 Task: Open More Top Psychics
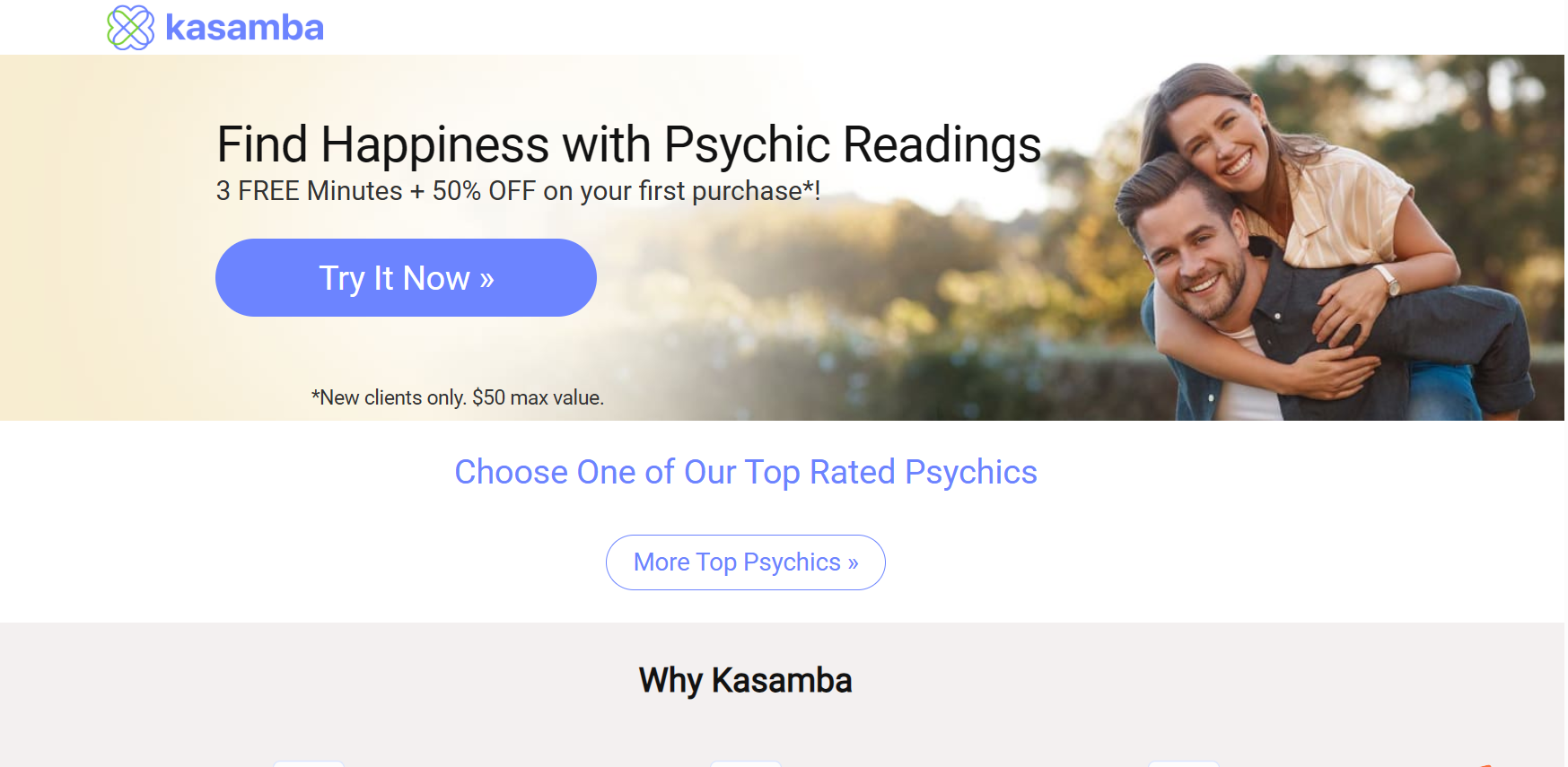745,562
